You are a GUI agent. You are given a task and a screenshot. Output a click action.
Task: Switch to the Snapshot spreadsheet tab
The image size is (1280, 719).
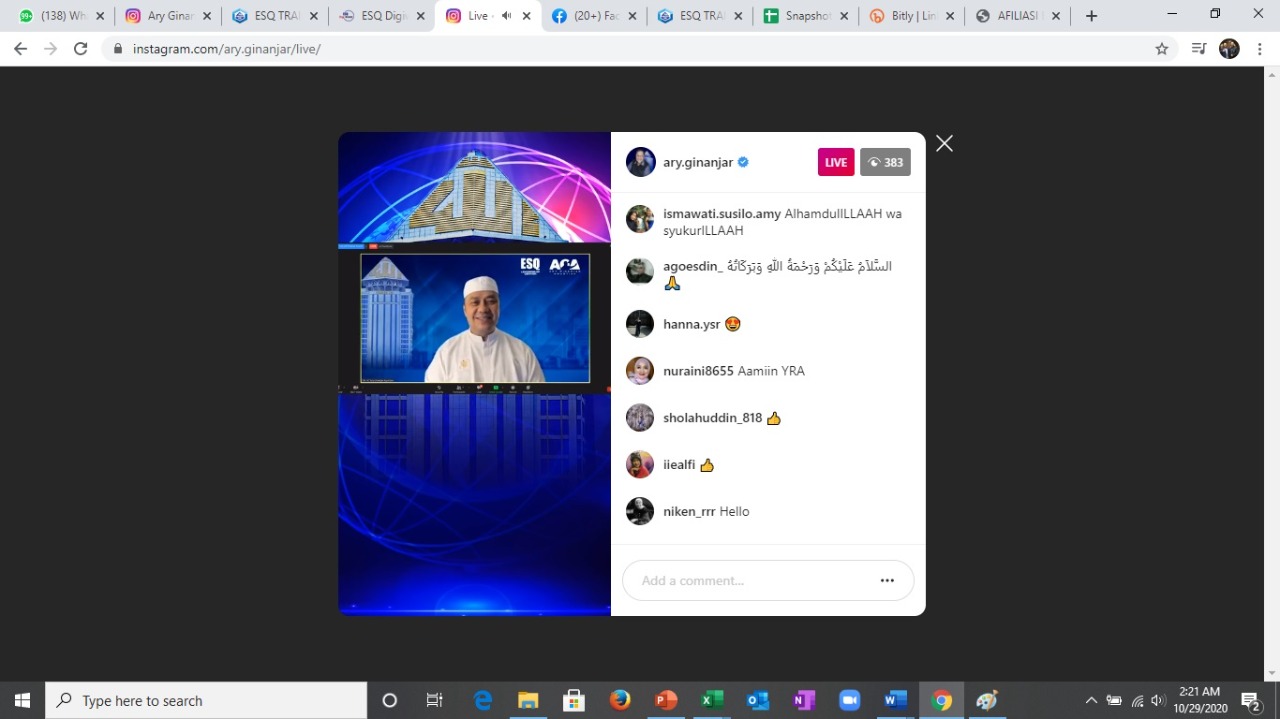[x=804, y=16]
